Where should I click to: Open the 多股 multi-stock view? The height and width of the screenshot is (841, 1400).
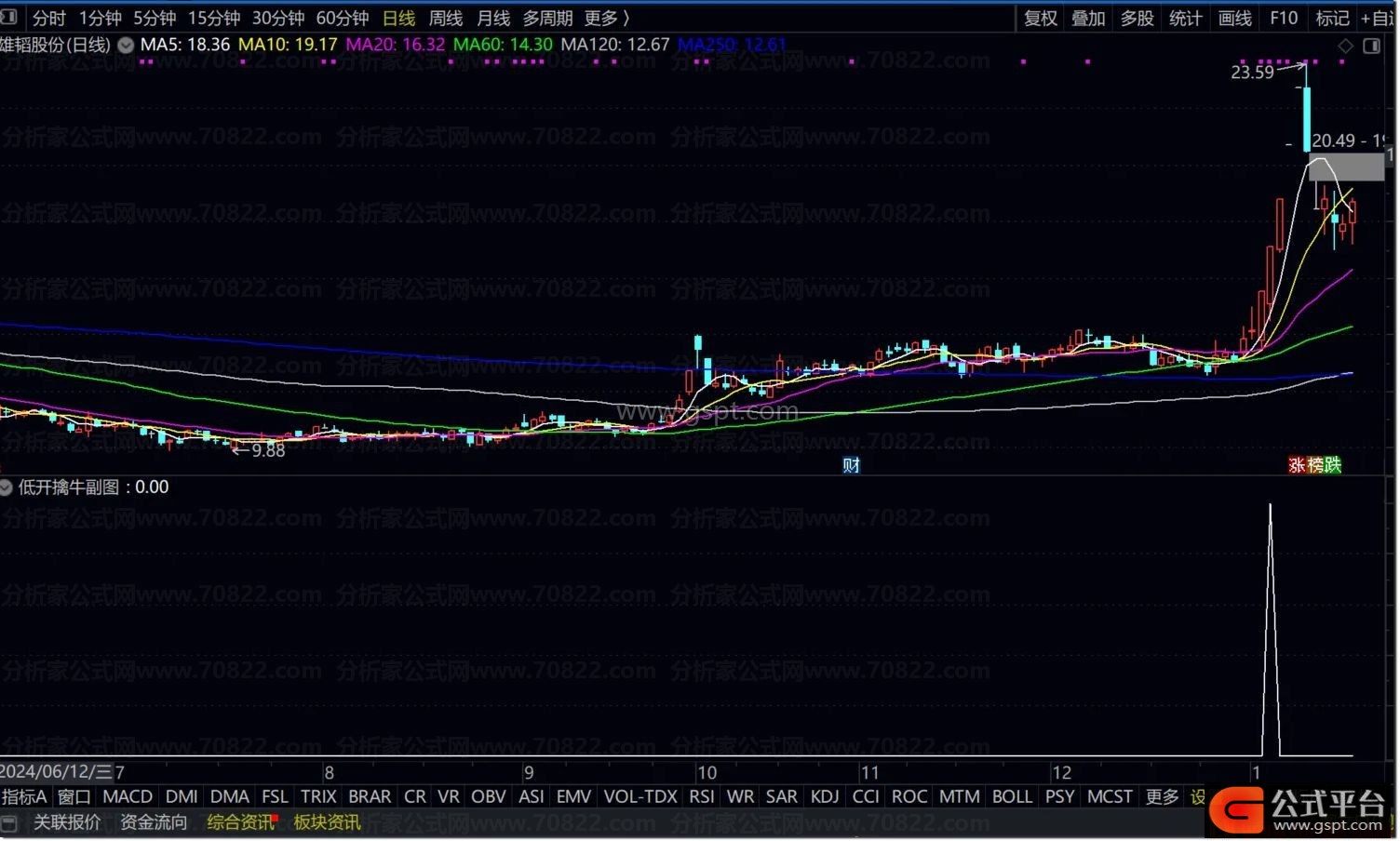click(x=1137, y=18)
